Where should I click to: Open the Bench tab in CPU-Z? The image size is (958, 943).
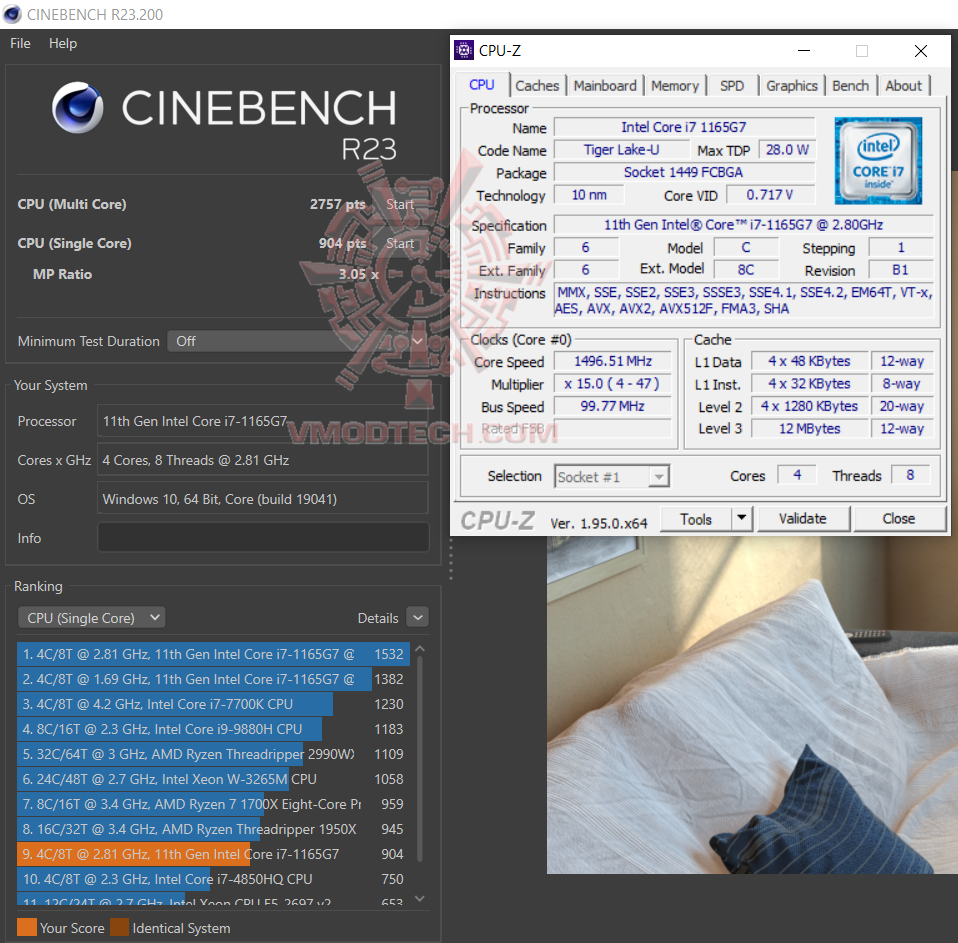point(850,86)
